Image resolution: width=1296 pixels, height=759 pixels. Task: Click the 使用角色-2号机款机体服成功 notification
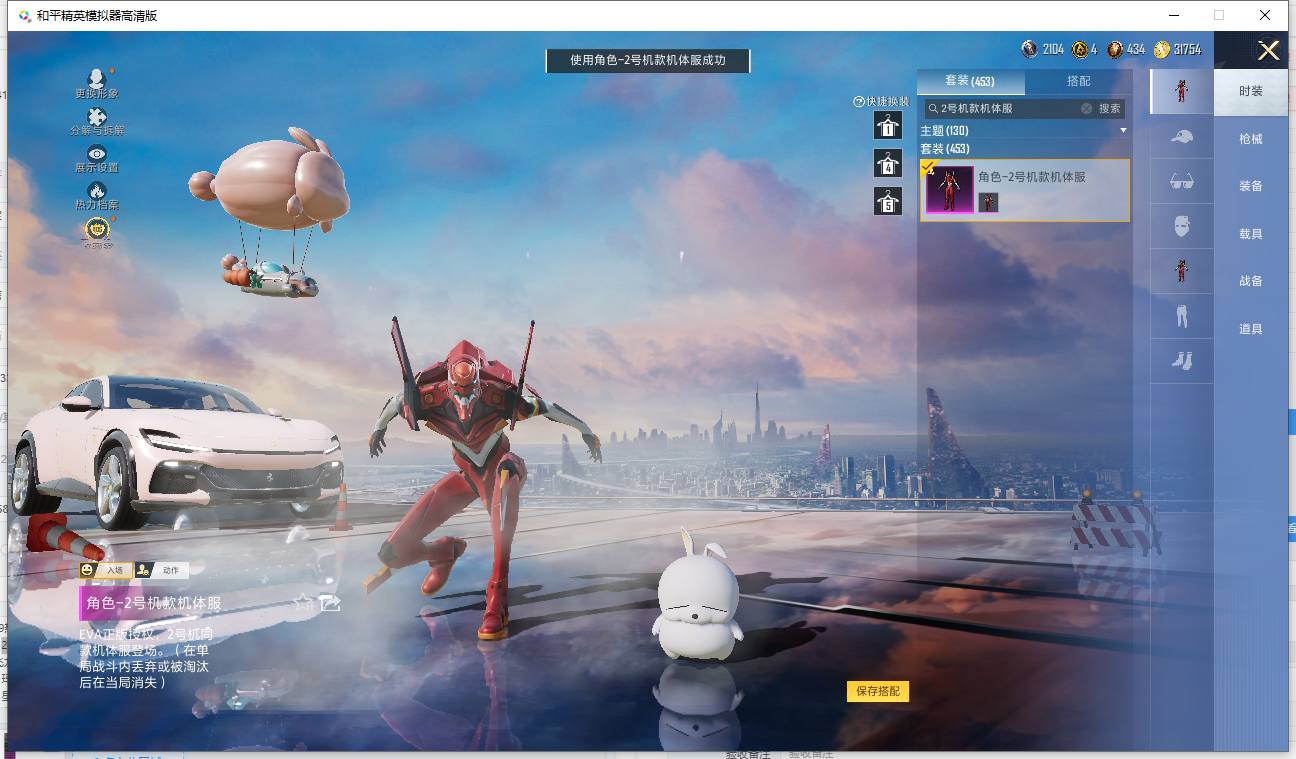click(648, 60)
